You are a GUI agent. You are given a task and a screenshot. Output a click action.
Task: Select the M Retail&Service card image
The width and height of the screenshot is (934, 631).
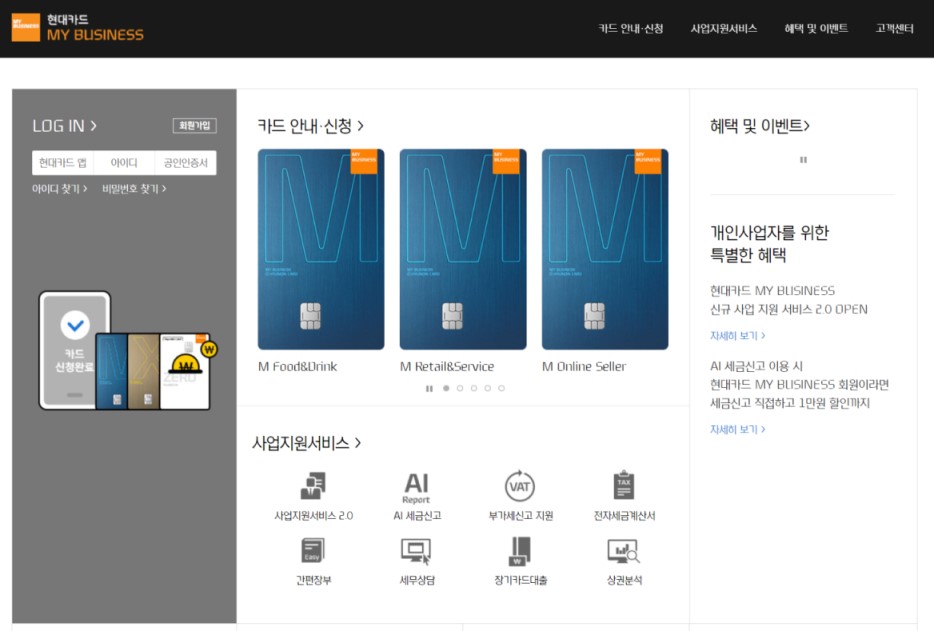(x=463, y=249)
